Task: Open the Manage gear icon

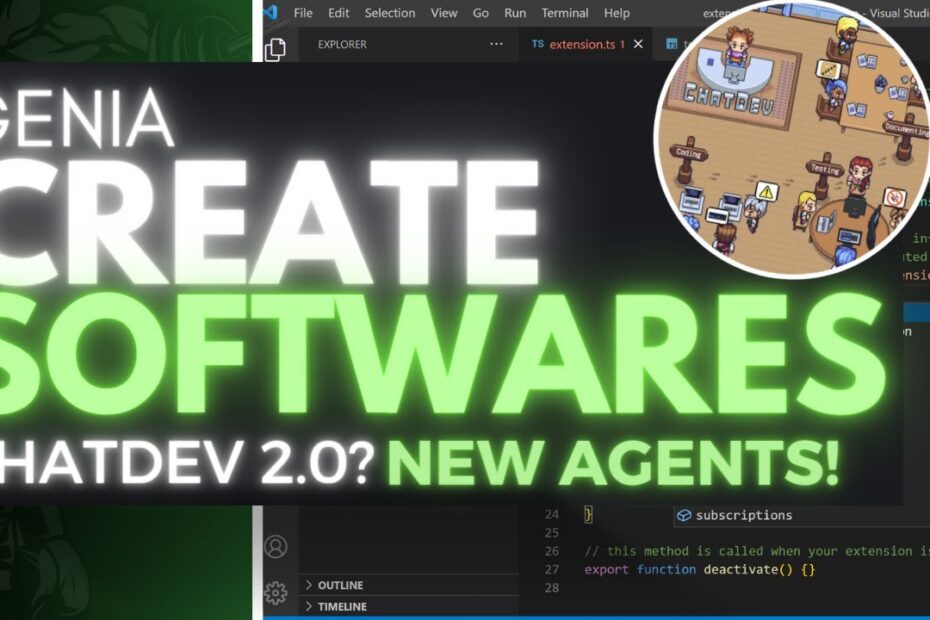Action: [x=276, y=593]
